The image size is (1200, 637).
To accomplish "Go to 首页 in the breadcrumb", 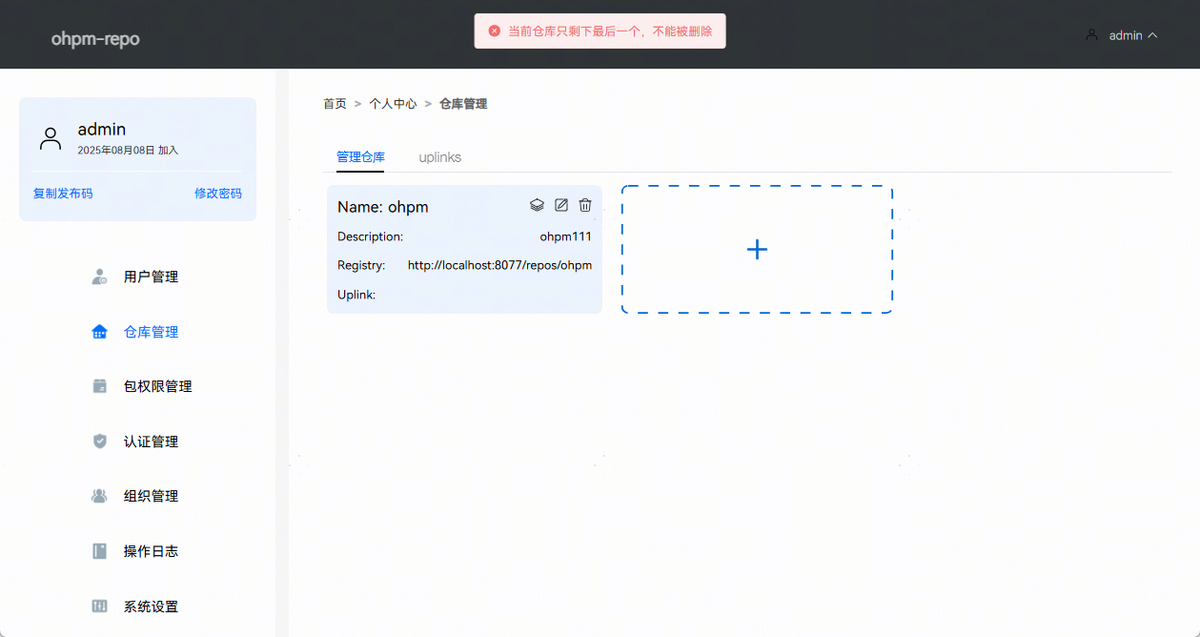I will (335, 104).
